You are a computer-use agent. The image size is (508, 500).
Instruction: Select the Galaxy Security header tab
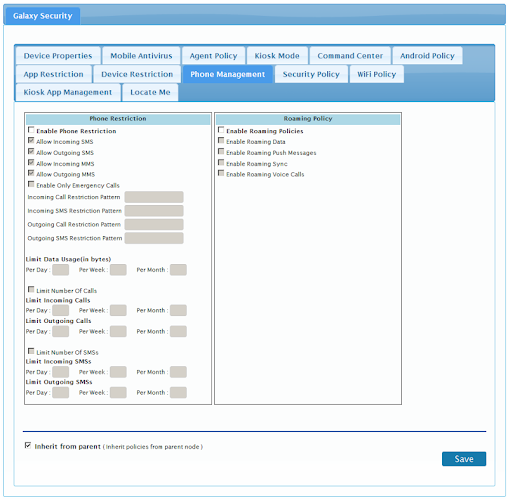point(42,16)
